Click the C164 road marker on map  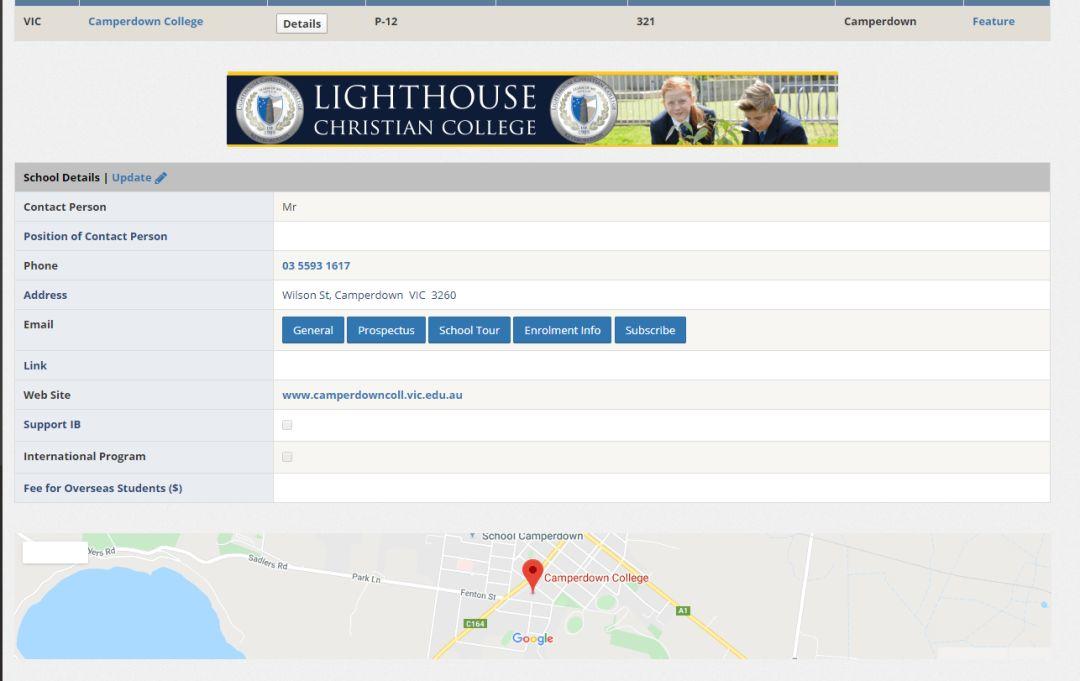pos(475,624)
